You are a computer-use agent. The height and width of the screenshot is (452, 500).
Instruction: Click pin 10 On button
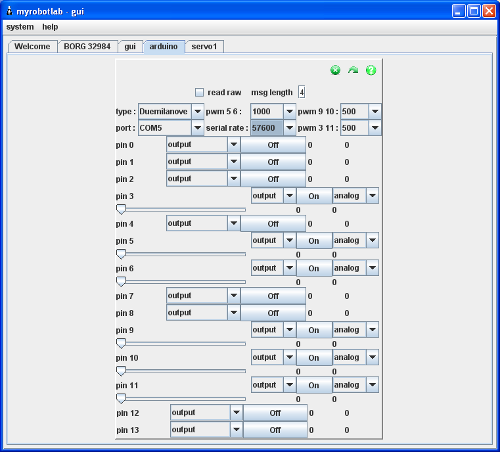314,358
